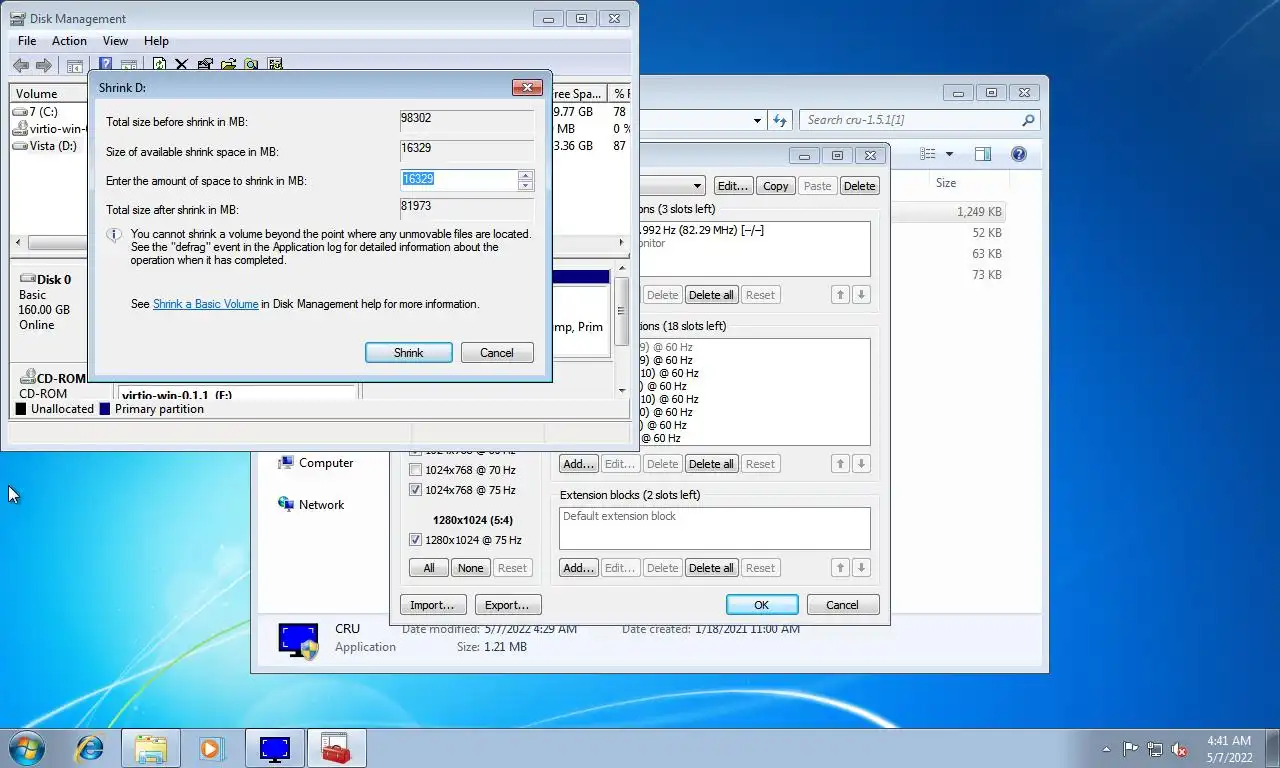The width and height of the screenshot is (1280, 768).
Task: Open Windows Media Player from the taskbar
Action: [x=212, y=748]
